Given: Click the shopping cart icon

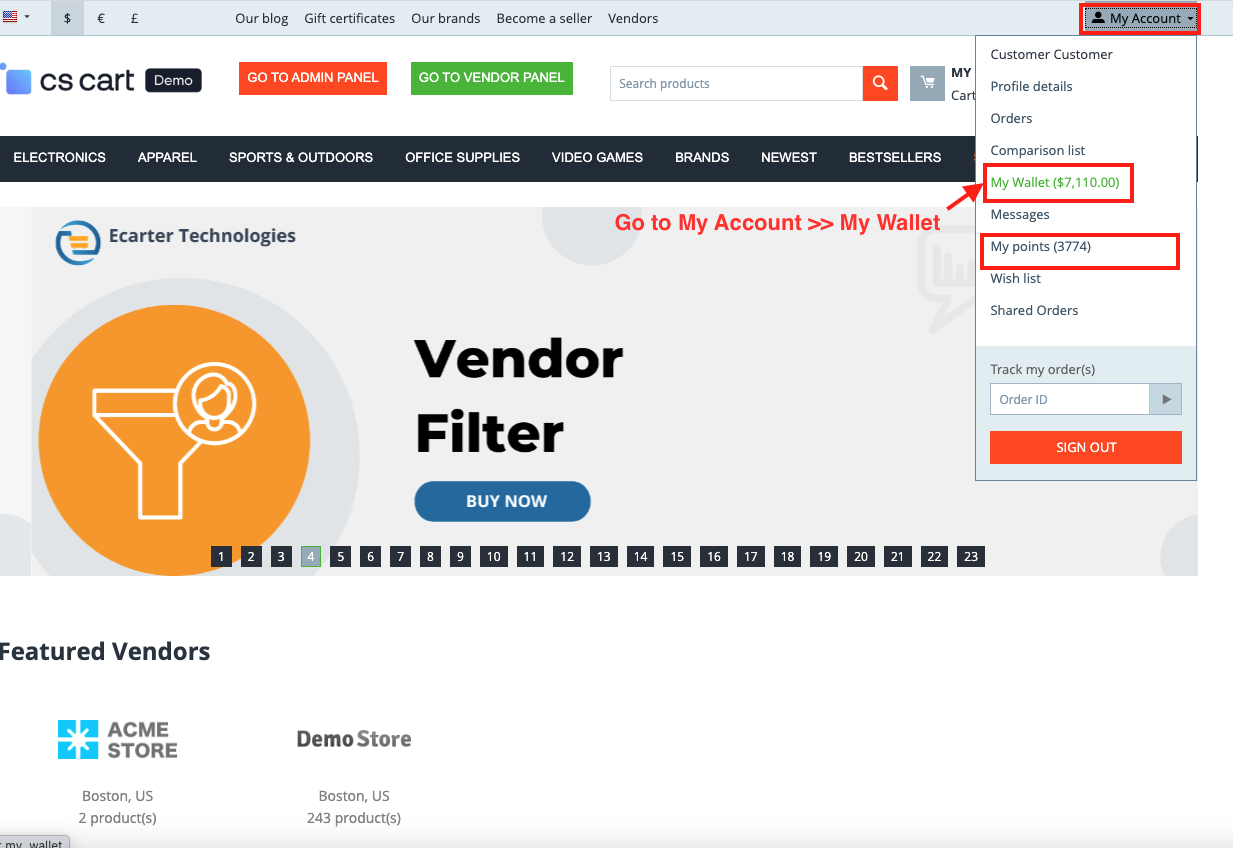Looking at the screenshot, I should (x=927, y=84).
